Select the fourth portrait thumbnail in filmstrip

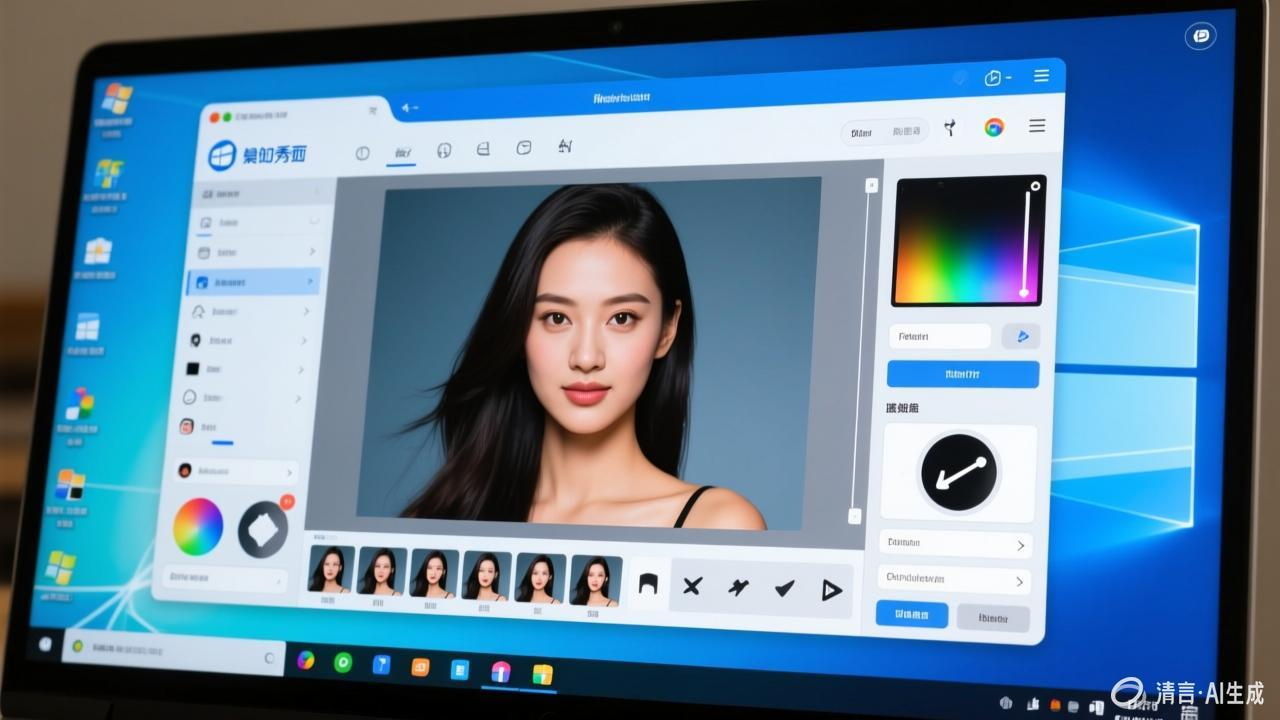[x=487, y=576]
